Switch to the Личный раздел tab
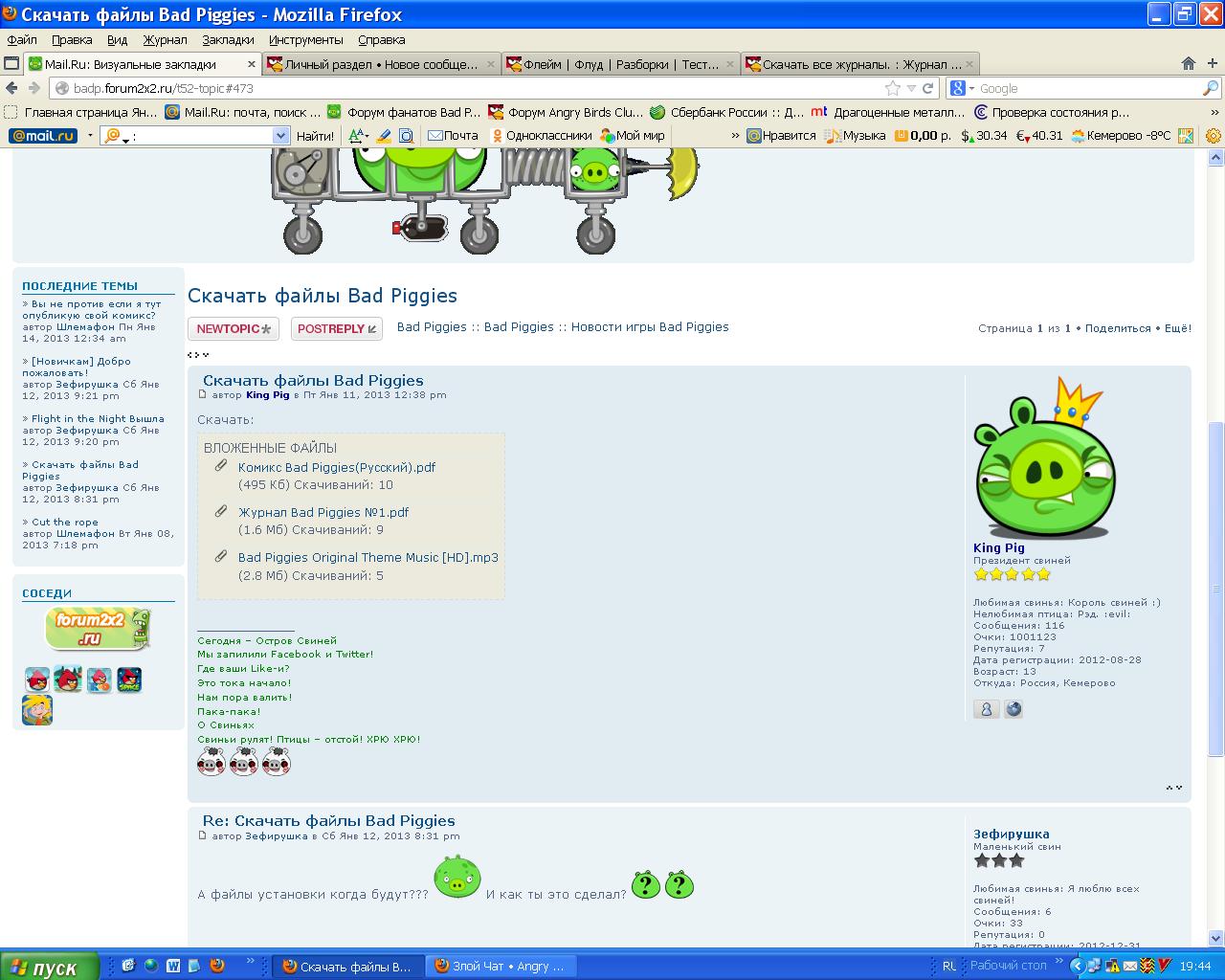 [383, 64]
